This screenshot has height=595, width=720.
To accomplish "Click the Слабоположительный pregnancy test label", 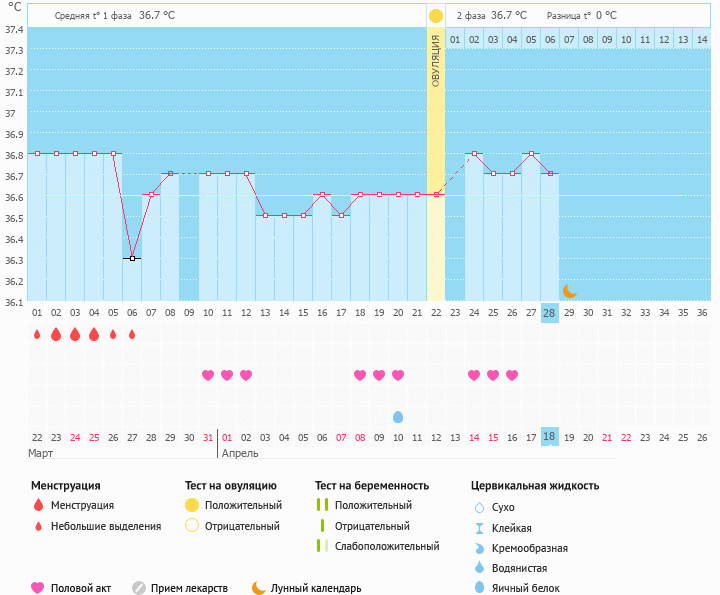I will 387,546.
